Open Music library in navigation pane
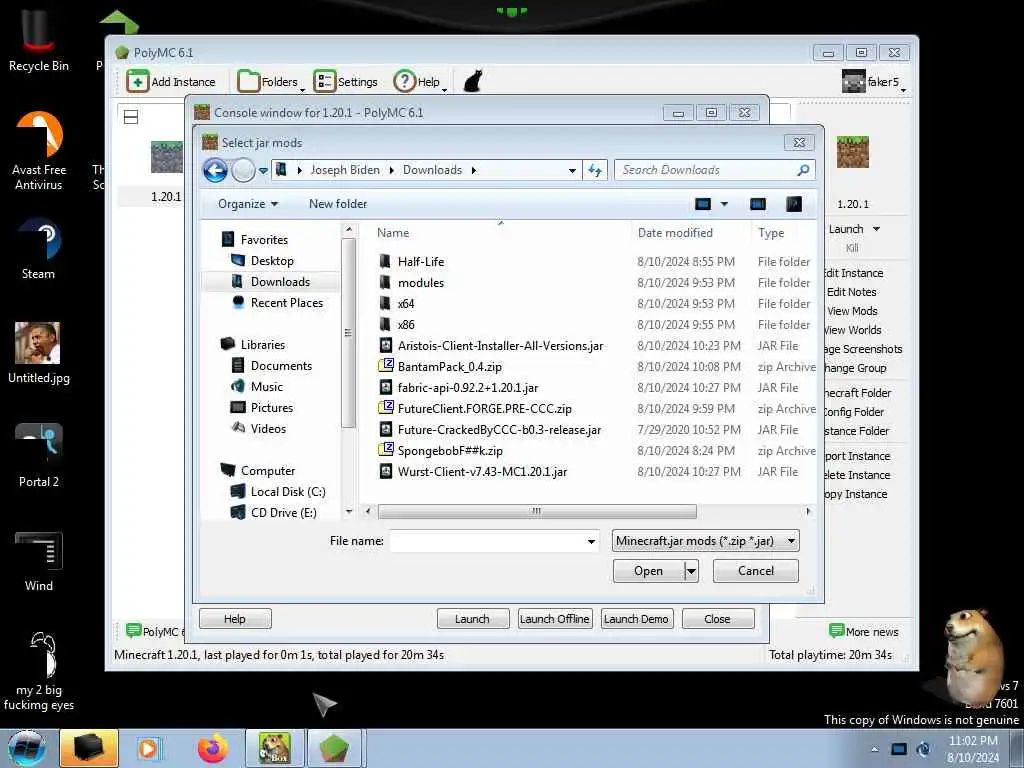Screen dimensions: 1024x768 pos(266,387)
